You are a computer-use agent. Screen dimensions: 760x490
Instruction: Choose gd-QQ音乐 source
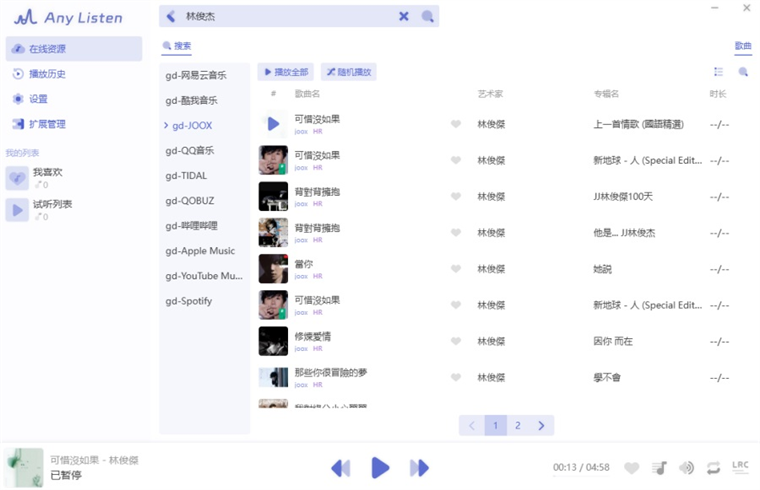point(205,151)
